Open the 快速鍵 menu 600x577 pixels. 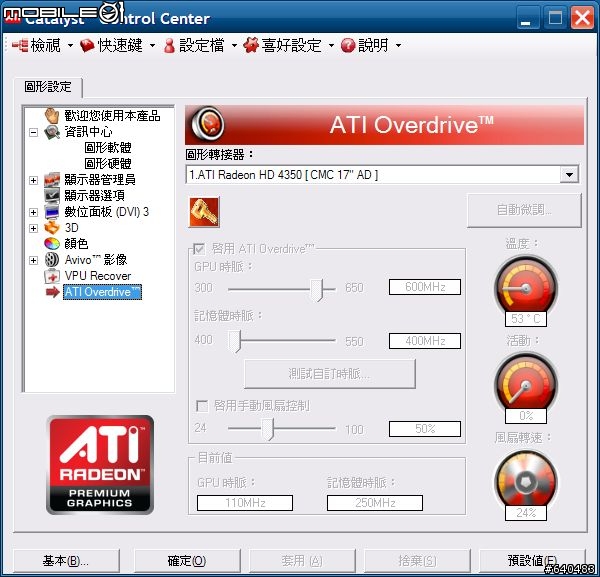[118, 45]
